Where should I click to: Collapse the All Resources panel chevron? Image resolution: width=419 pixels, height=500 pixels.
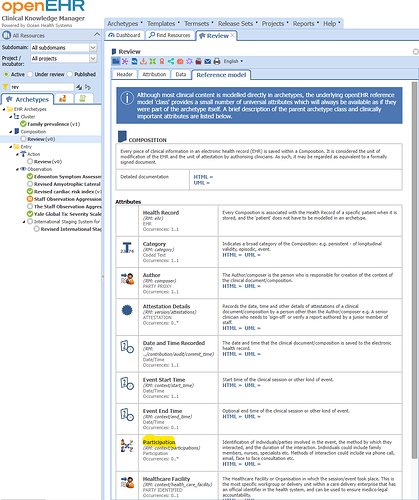pyautogui.click(x=97, y=34)
